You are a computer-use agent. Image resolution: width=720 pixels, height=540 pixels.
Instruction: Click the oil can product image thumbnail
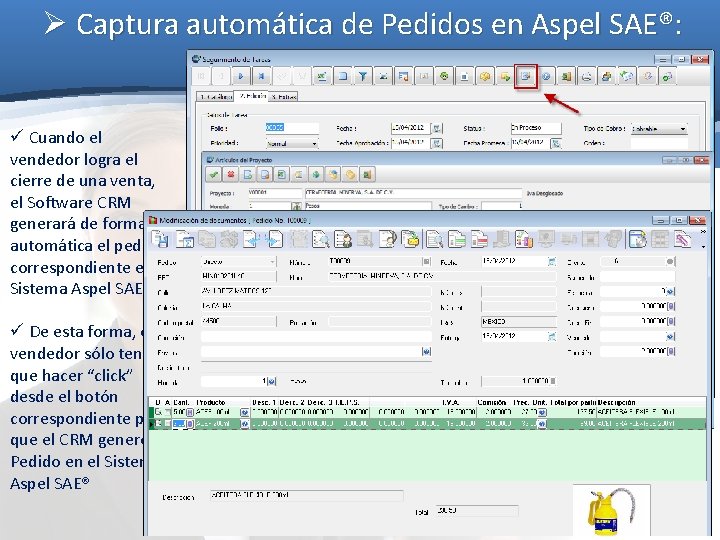pyautogui.click(x=611, y=511)
